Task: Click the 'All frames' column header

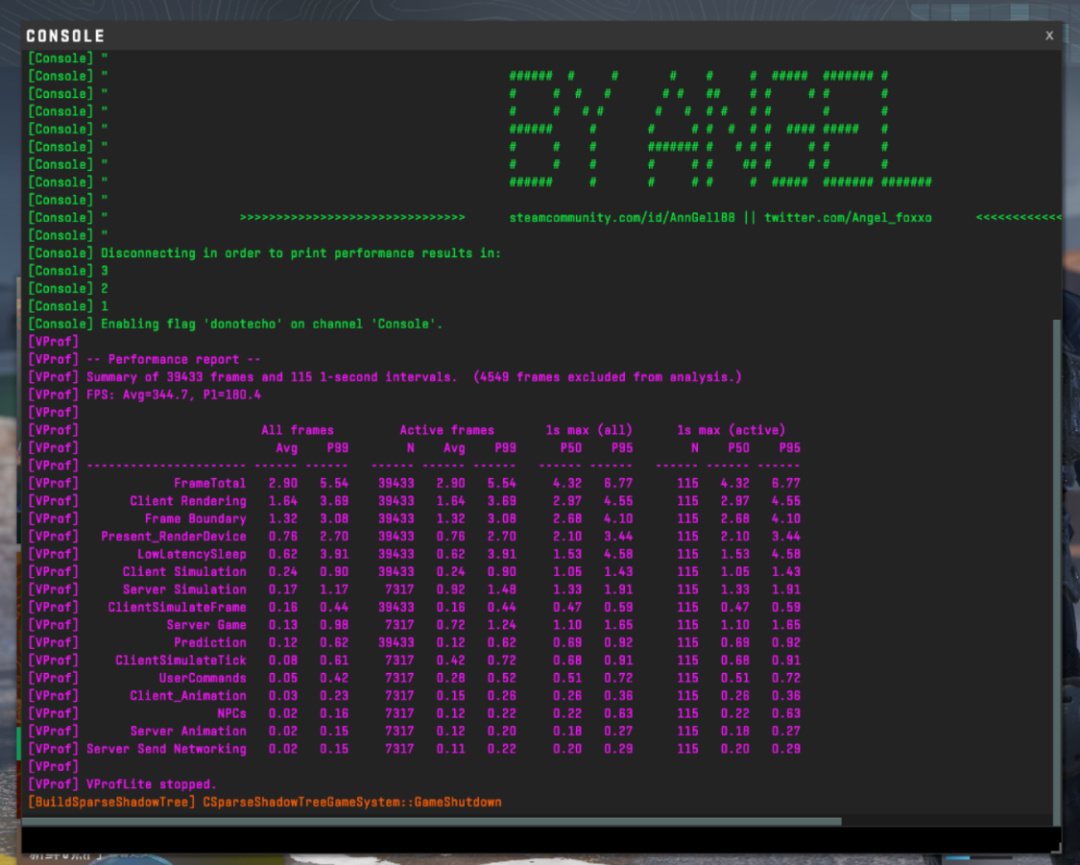Action: coord(297,430)
